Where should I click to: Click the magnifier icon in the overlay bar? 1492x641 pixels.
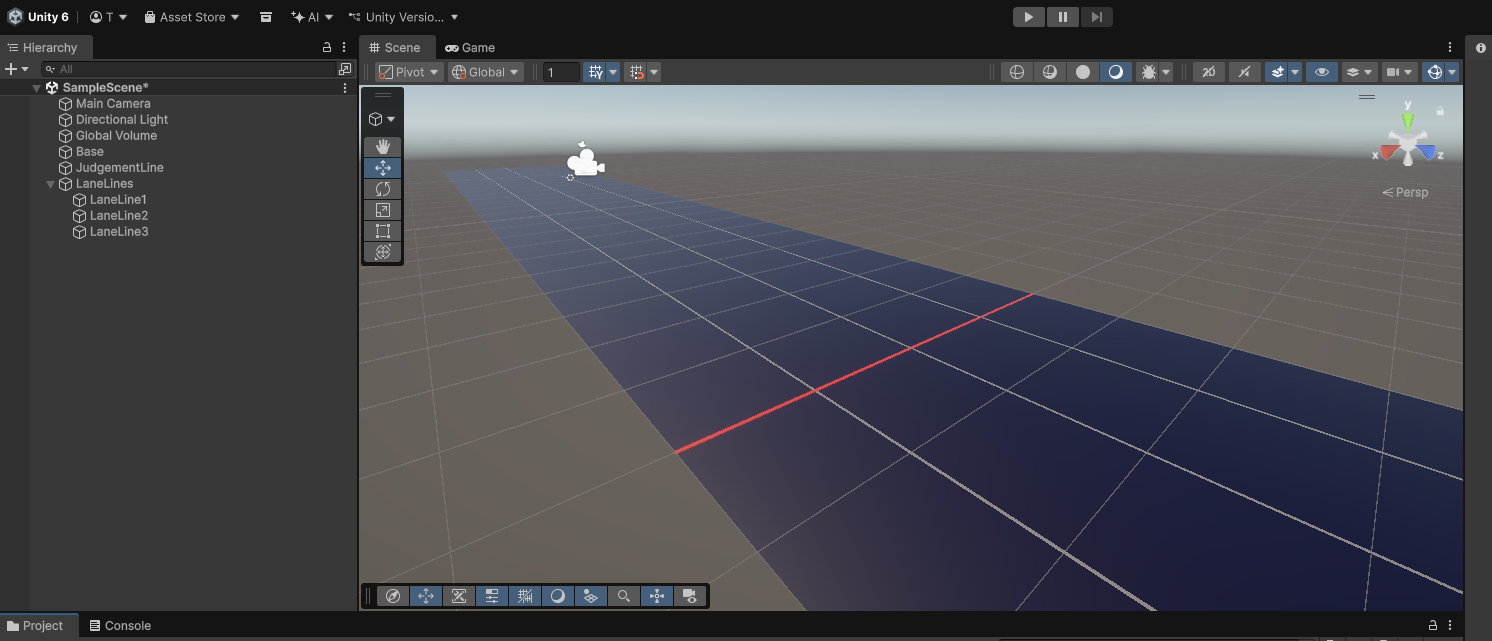coord(624,596)
